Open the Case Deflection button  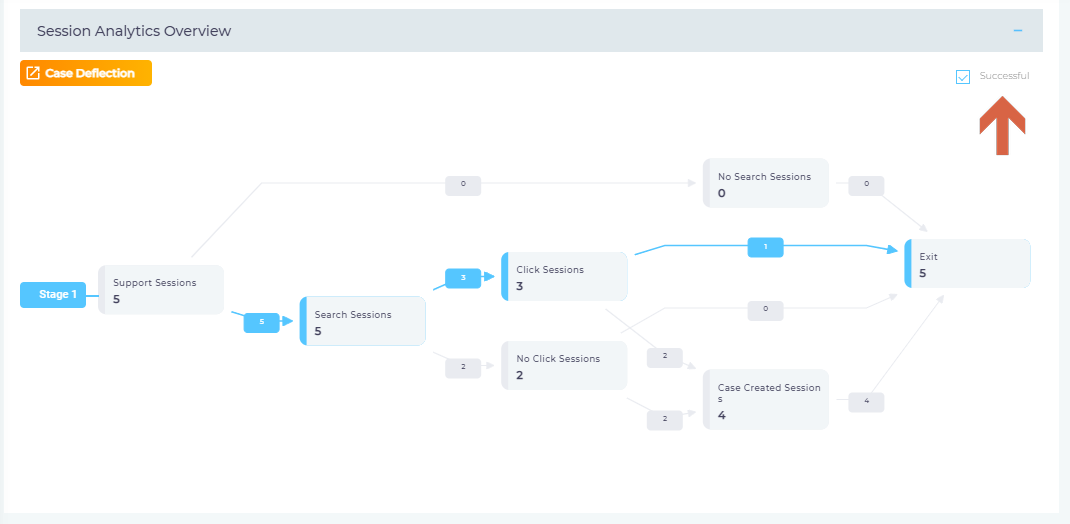tap(86, 73)
